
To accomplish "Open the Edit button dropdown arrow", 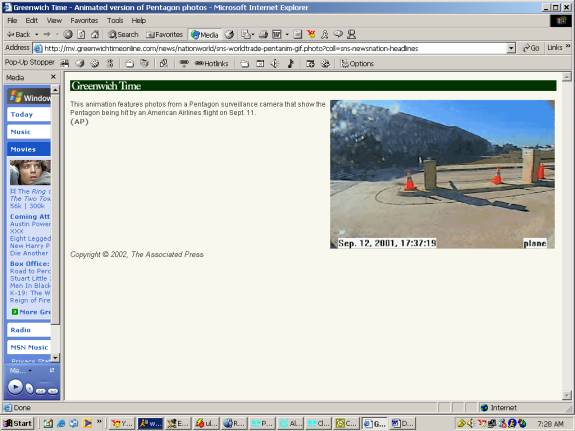I will pyautogui.click(x=287, y=35).
